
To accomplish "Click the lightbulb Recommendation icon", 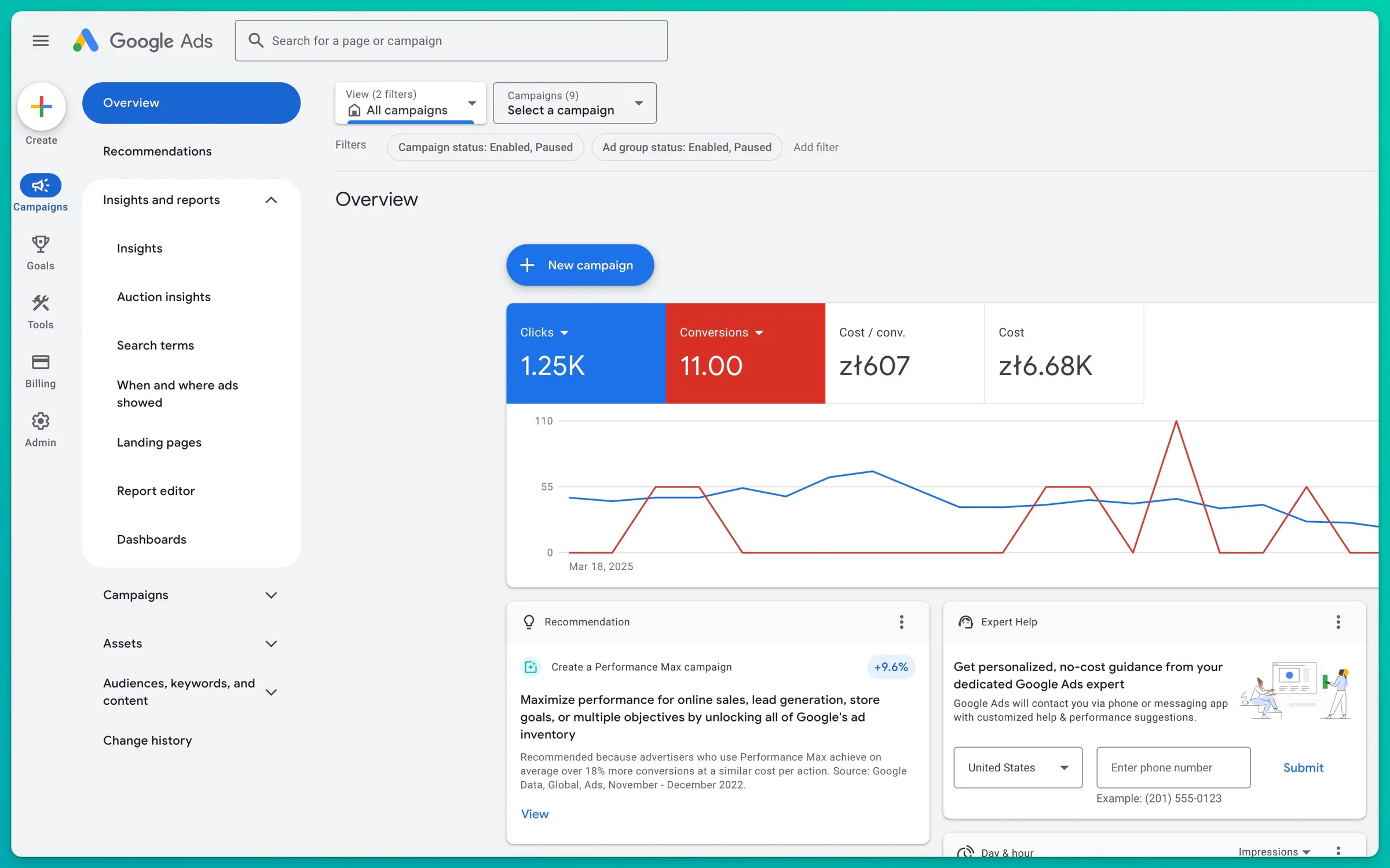I will (x=529, y=622).
